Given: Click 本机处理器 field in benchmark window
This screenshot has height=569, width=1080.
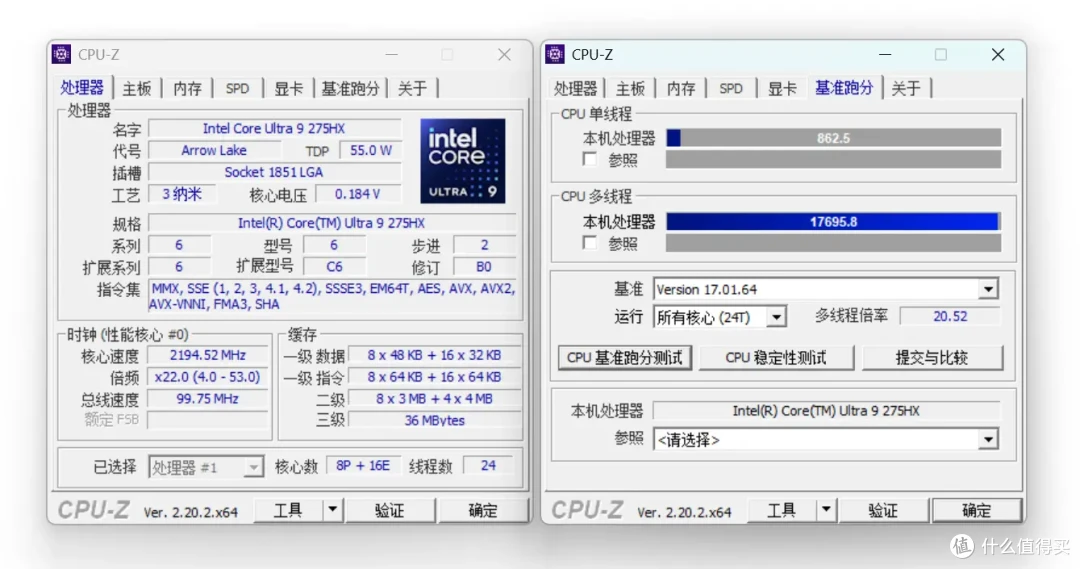Looking at the screenshot, I should coord(826,411).
